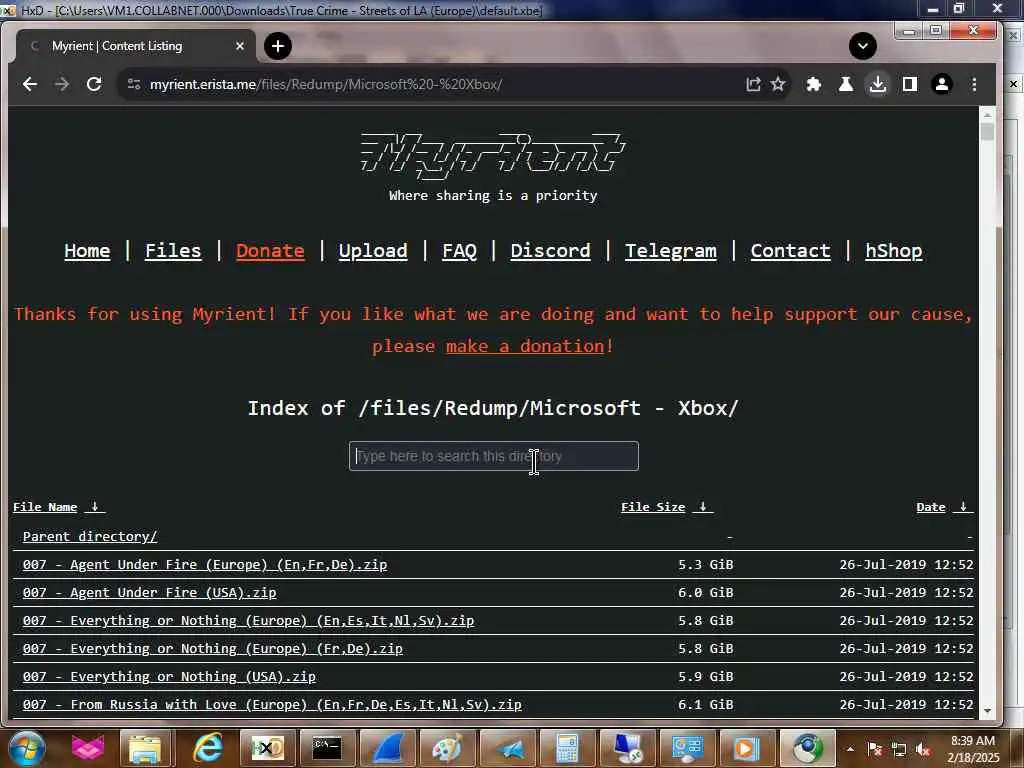1024x768 pixels.
Task: Open the Discord navigation link
Action: [551, 251]
